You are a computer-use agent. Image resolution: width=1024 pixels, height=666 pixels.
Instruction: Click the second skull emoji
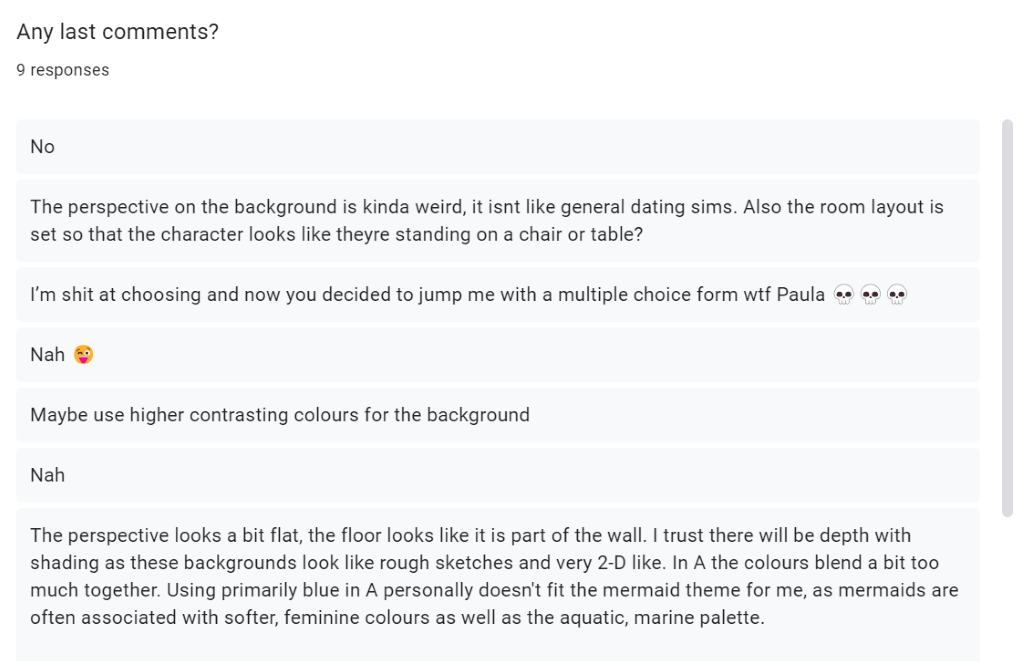coord(871,295)
